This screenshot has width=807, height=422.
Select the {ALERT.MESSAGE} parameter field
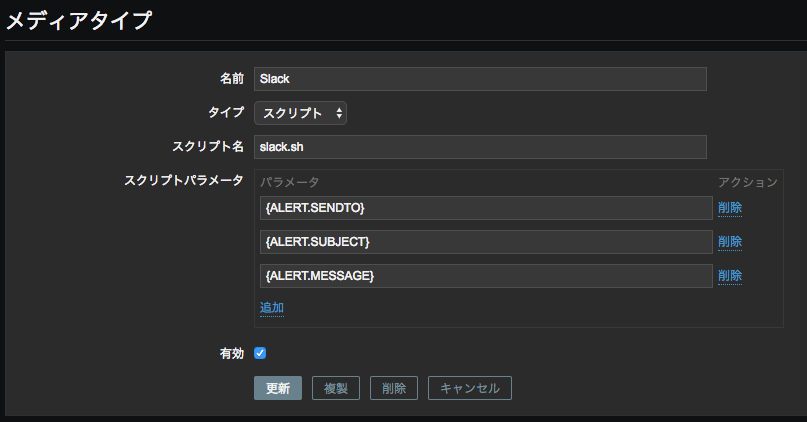485,276
